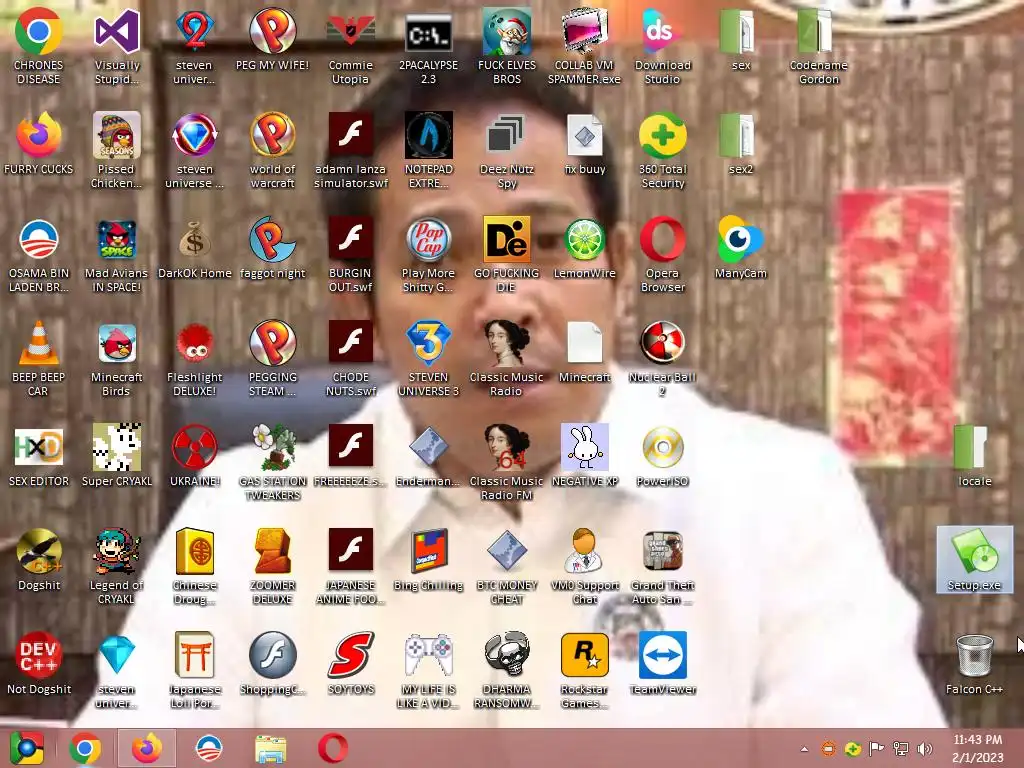Open the Legend of CRYAKL icon

117,566
